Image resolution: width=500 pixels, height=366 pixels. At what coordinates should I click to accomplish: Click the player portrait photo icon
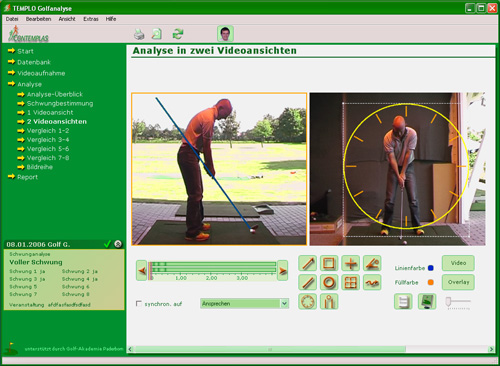pyautogui.click(x=225, y=34)
